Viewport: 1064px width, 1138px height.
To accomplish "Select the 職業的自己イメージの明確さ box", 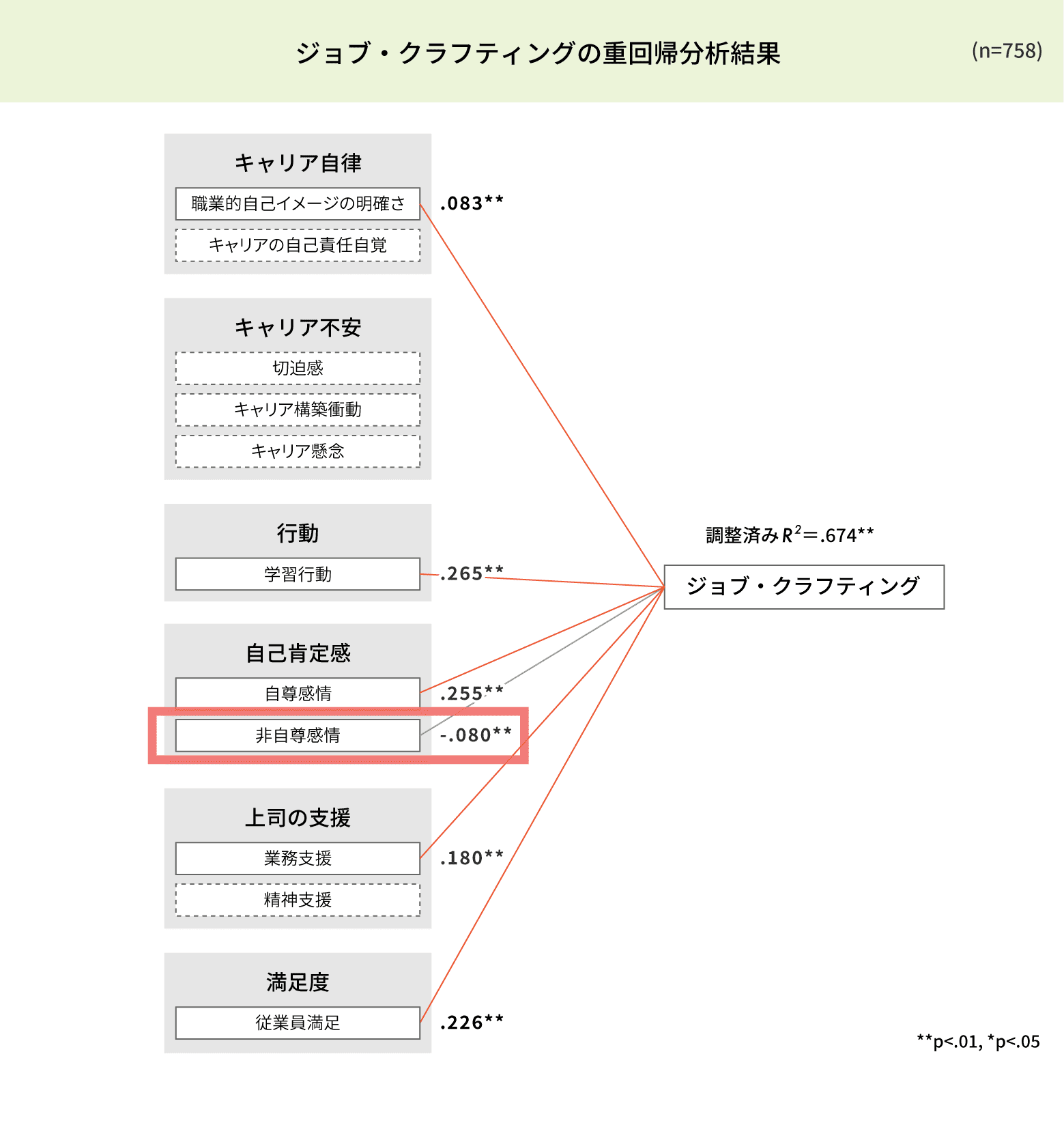I will coord(298,203).
